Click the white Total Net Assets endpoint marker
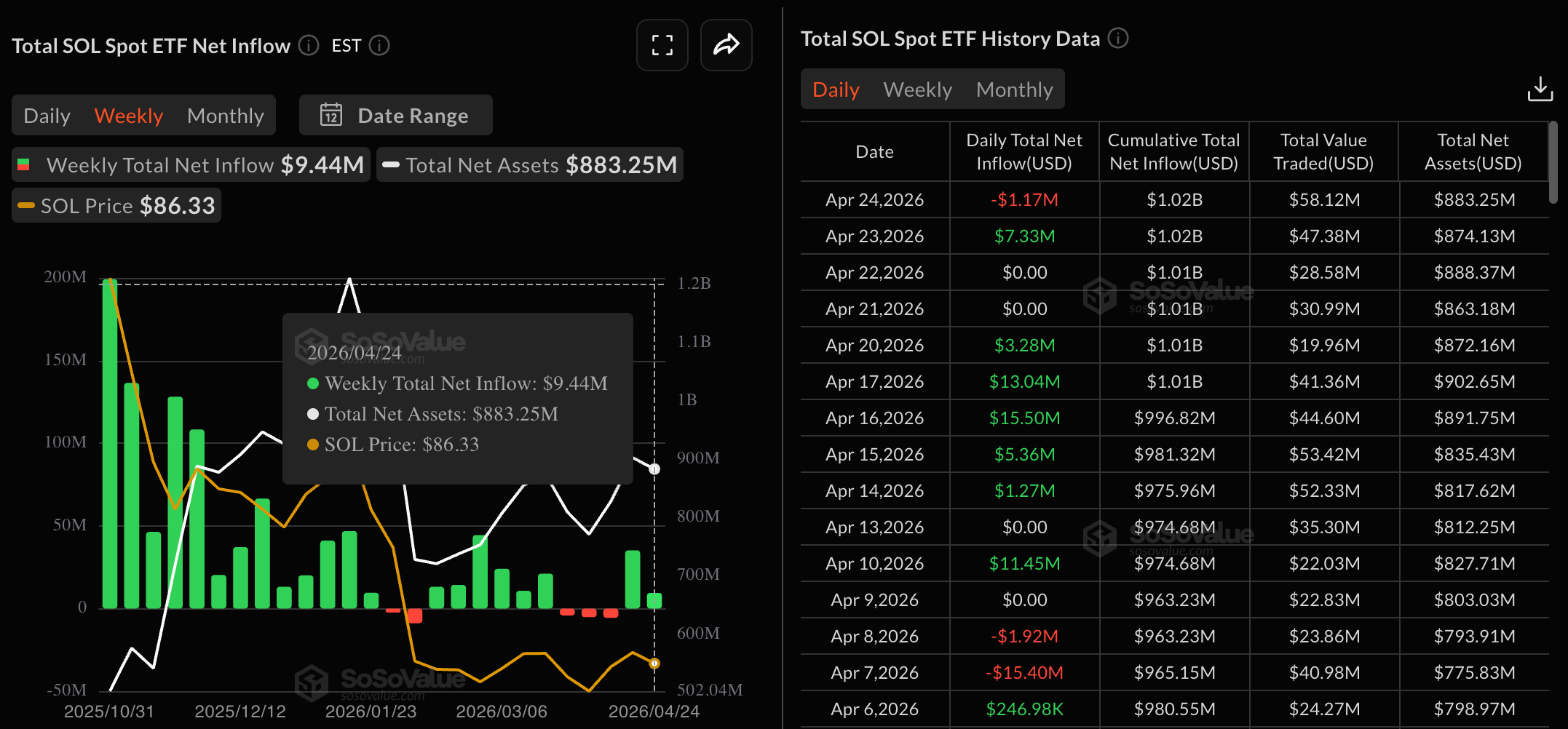Image resolution: width=1568 pixels, height=729 pixels. click(x=654, y=469)
